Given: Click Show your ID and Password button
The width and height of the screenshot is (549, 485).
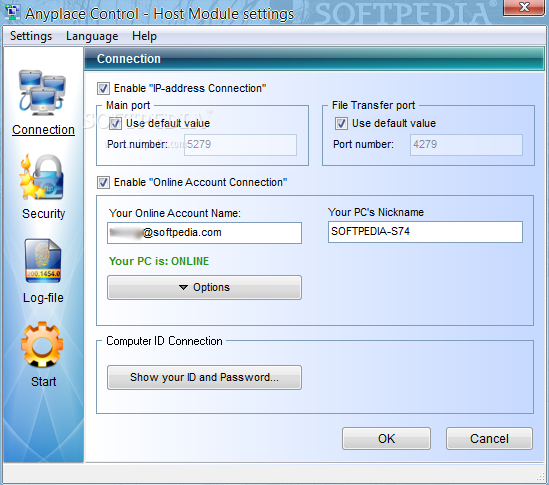Looking at the screenshot, I should click(x=204, y=377).
